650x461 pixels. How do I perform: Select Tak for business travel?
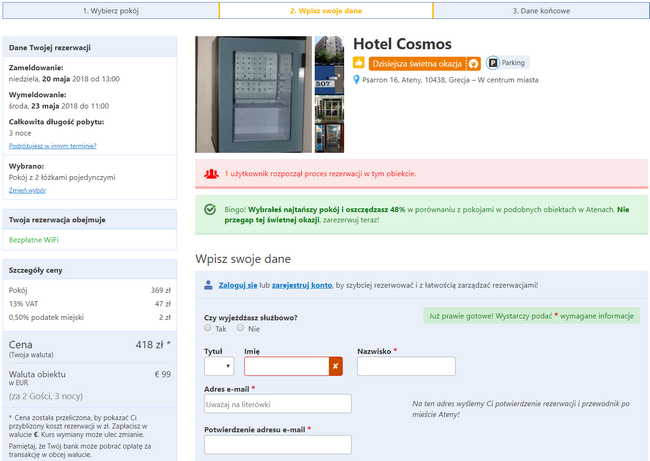208,328
